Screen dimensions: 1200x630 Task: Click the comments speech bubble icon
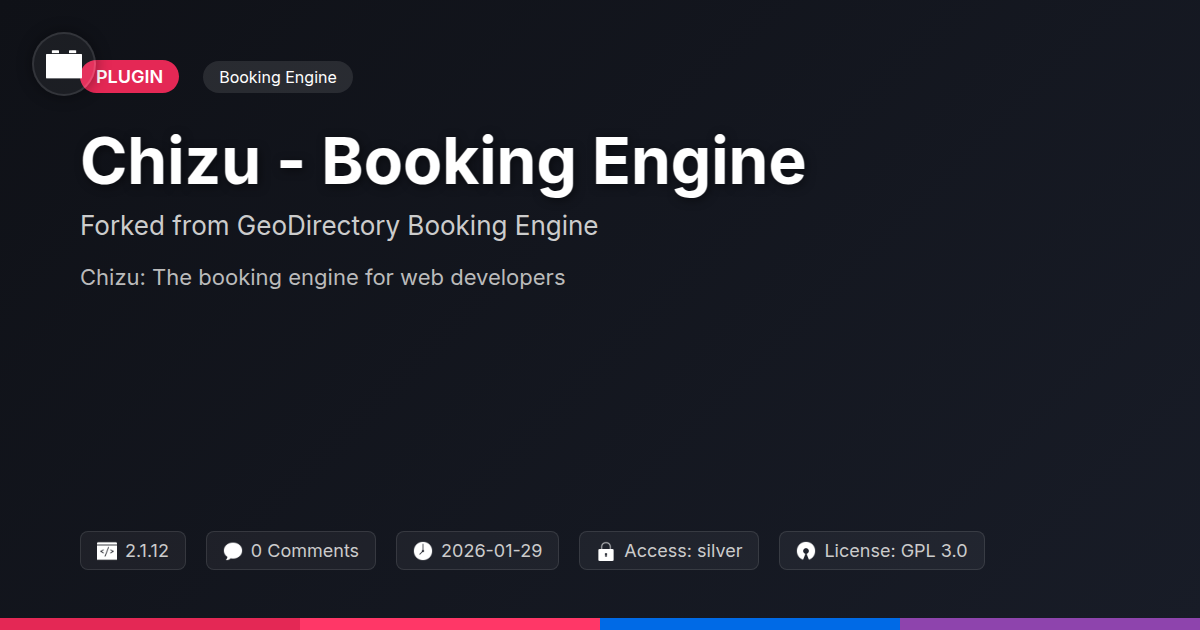[x=233, y=551]
